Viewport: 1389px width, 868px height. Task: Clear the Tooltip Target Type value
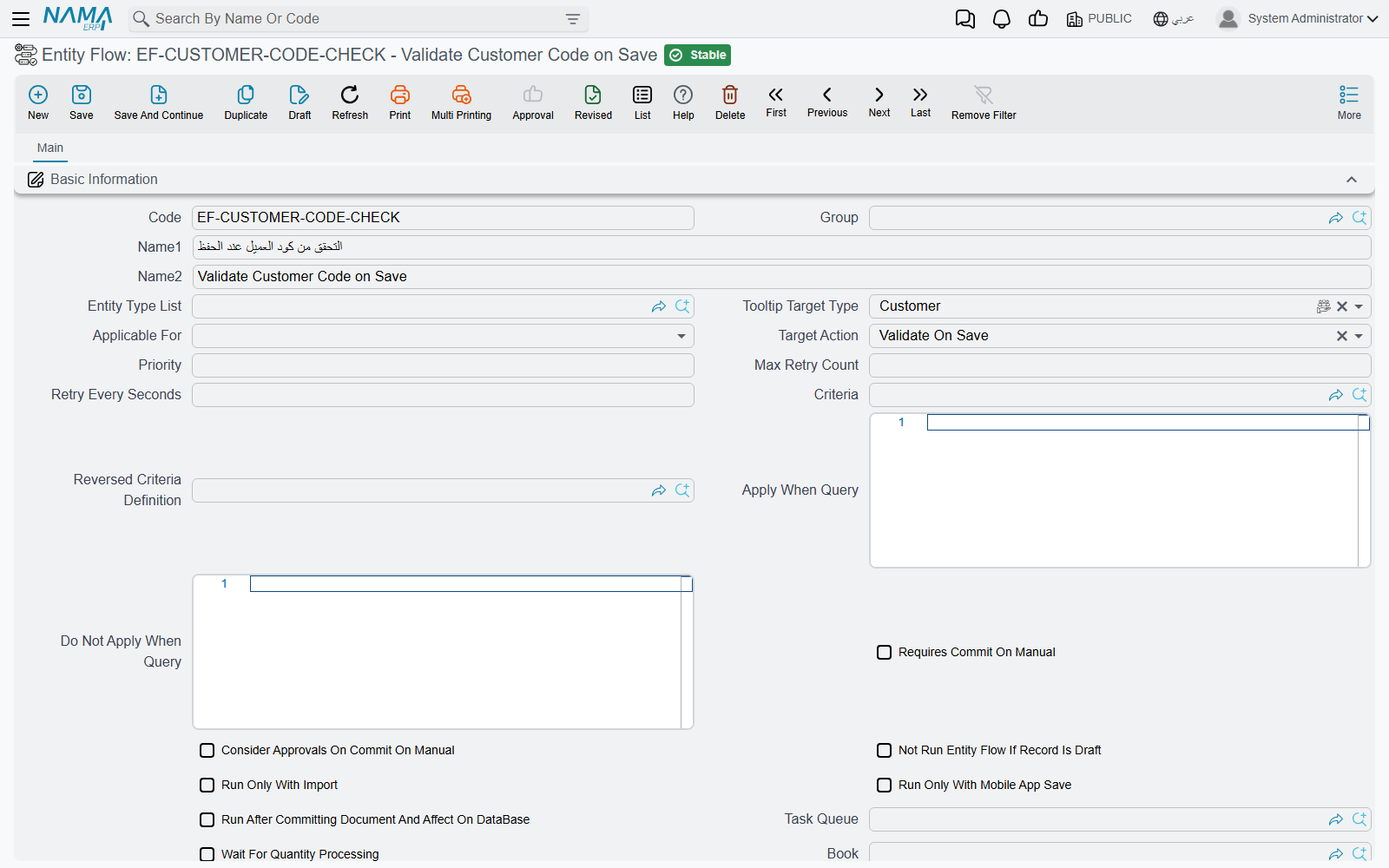coord(1342,306)
